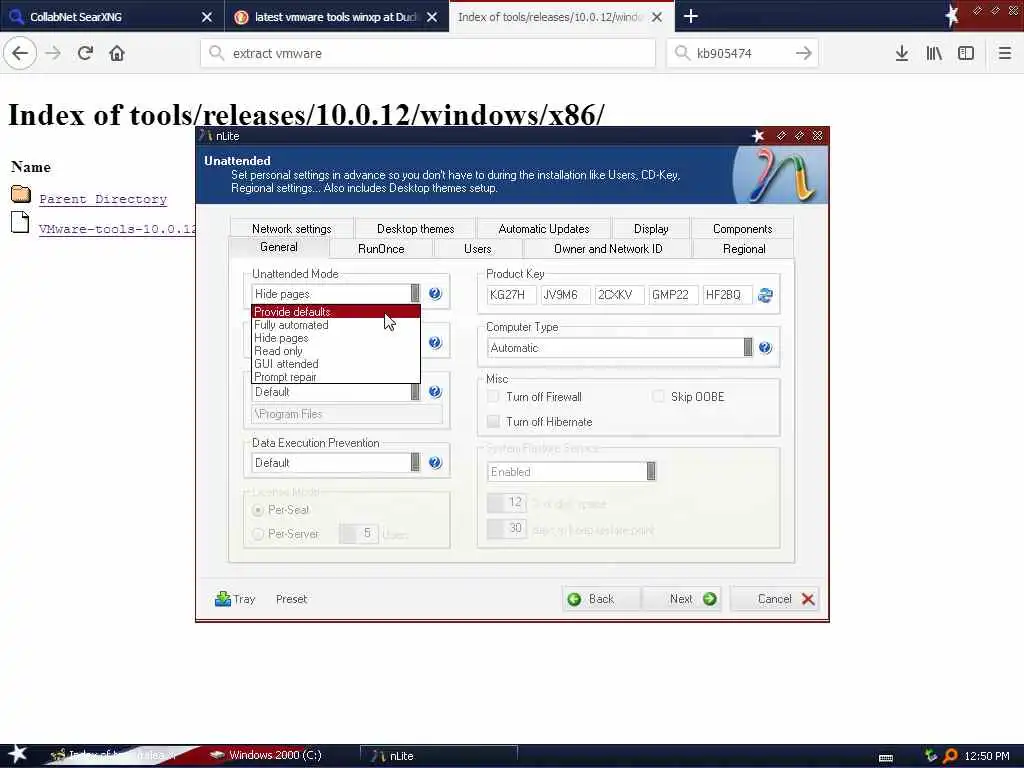This screenshot has width=1024, height=768.
Task: Click the help icon beside Unattended Mode
Action: (x=435, y=293)
